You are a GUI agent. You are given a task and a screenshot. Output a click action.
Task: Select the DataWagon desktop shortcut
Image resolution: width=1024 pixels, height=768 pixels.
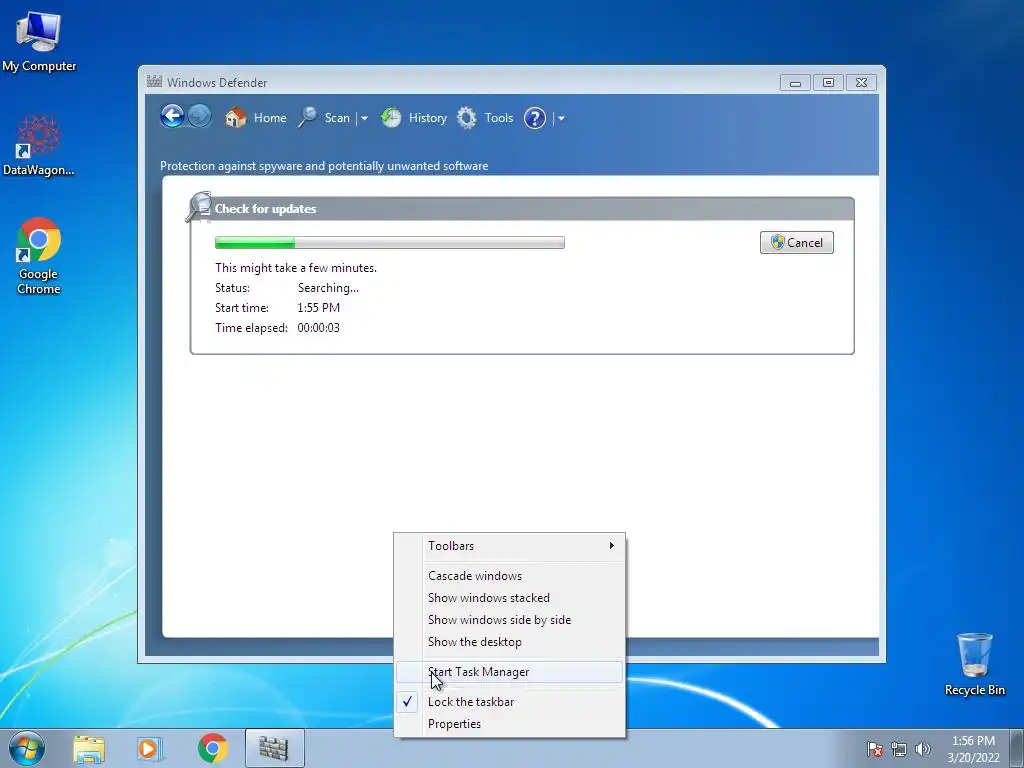coord(39,145)
